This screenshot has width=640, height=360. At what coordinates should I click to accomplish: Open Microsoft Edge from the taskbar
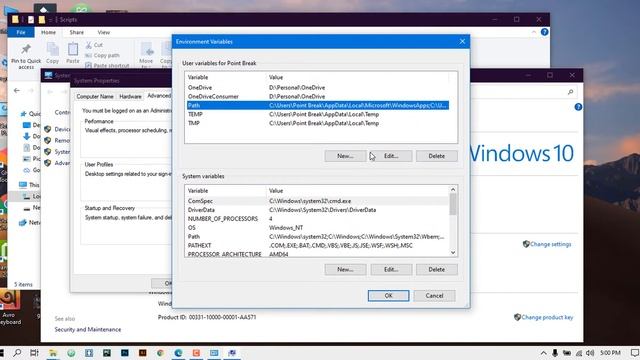[178, 353]
